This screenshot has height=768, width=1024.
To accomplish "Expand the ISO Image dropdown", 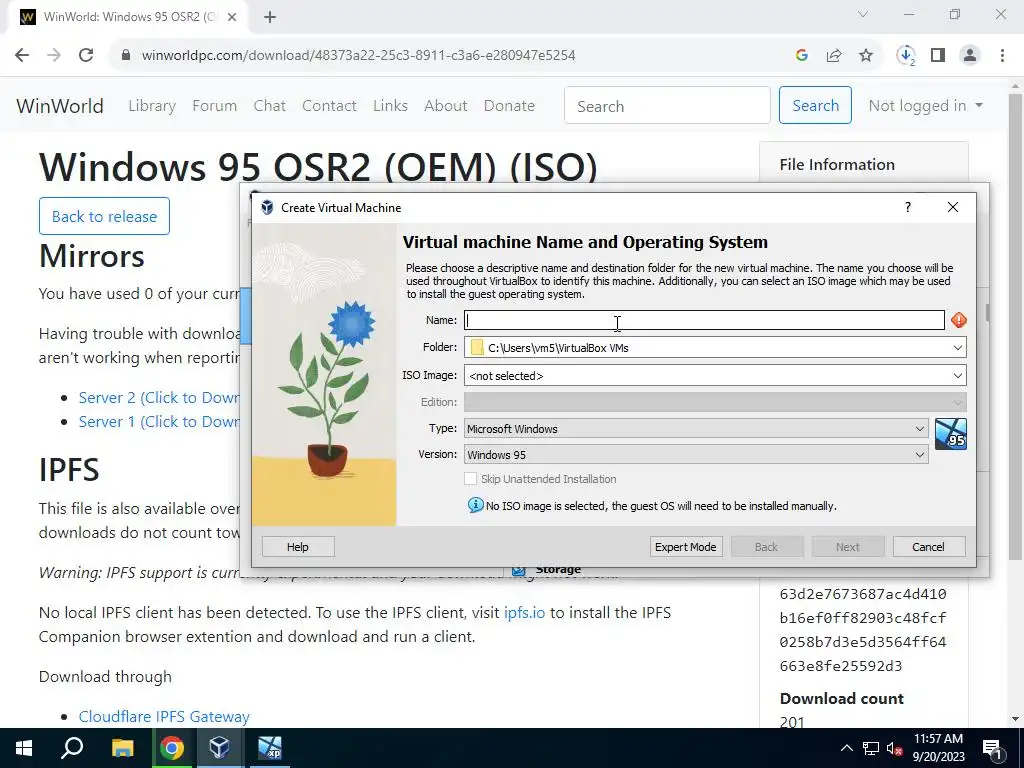I will pos(957,376).
